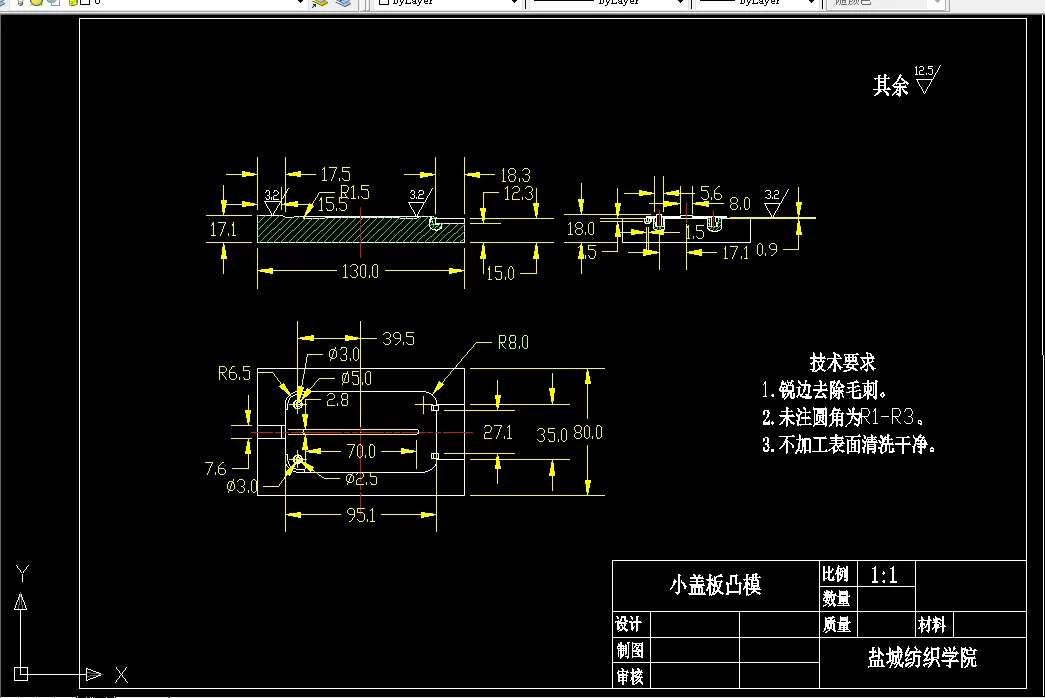Viewport: 1045px width, 698px height.
Task: Select the 小盖板凸模 title block text
Action: tap(713, 584)
